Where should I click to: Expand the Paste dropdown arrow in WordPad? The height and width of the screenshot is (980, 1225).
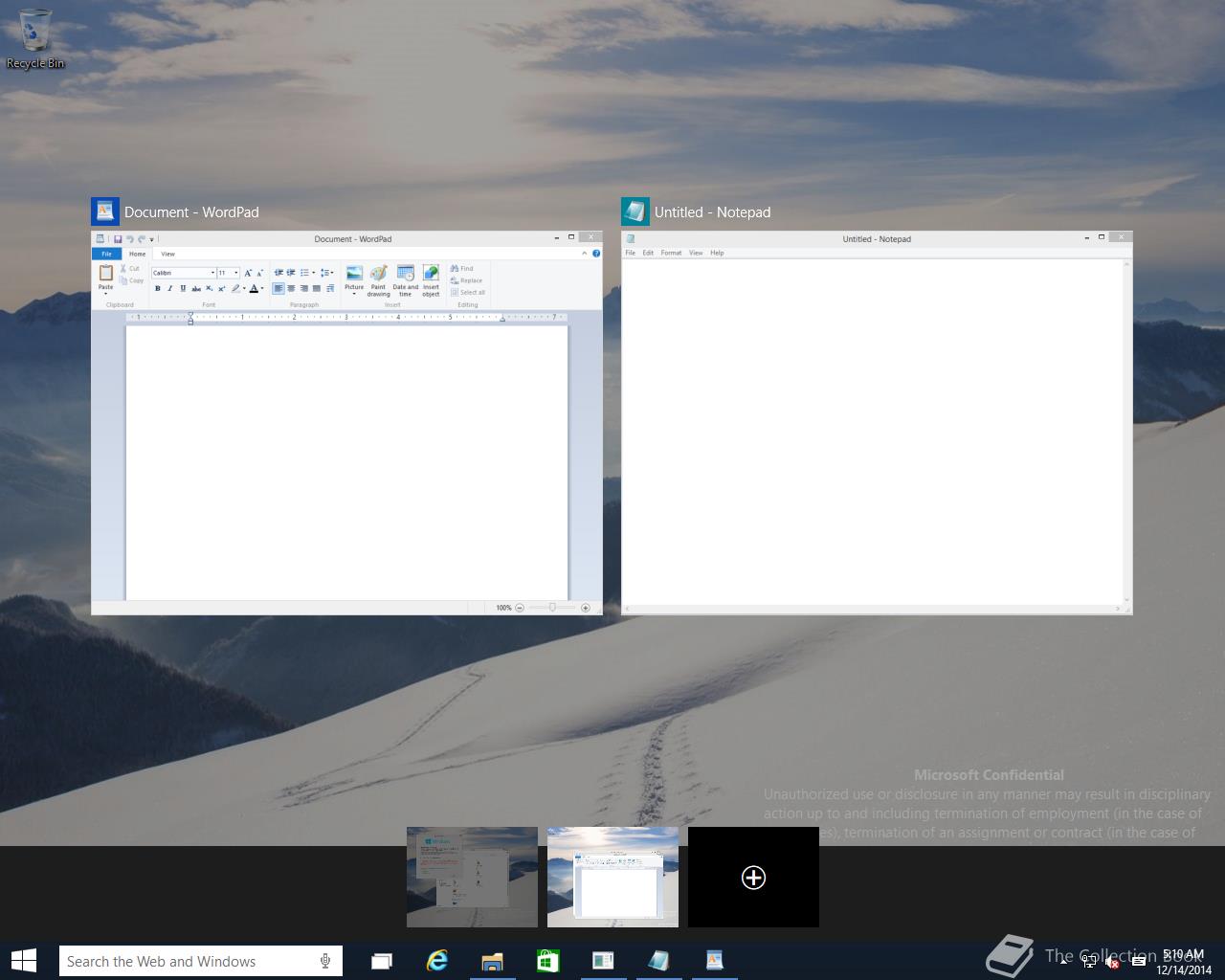[x=106, y=294]
